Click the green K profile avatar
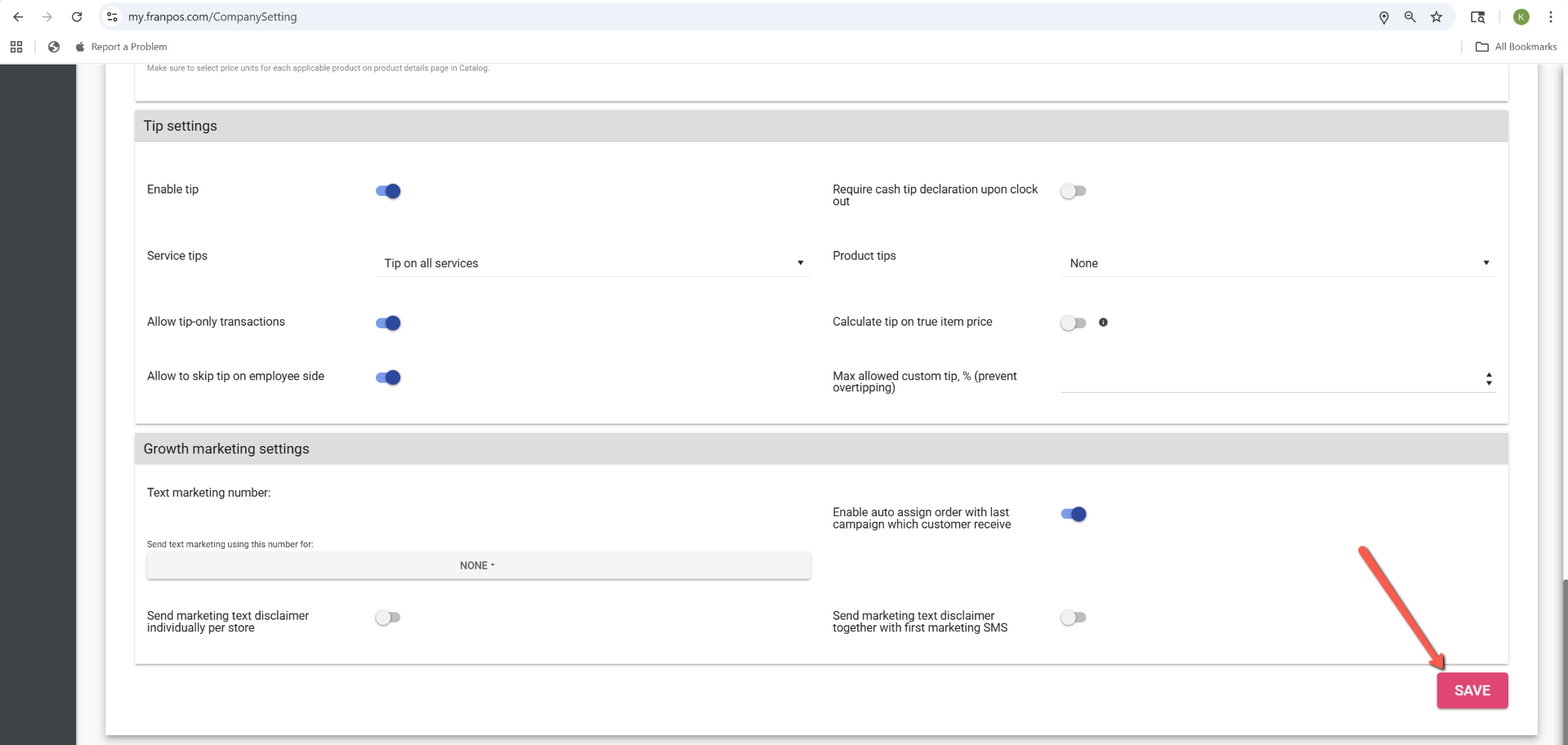This screenshot has height=745, width=1568. [x=1521, y=17]
